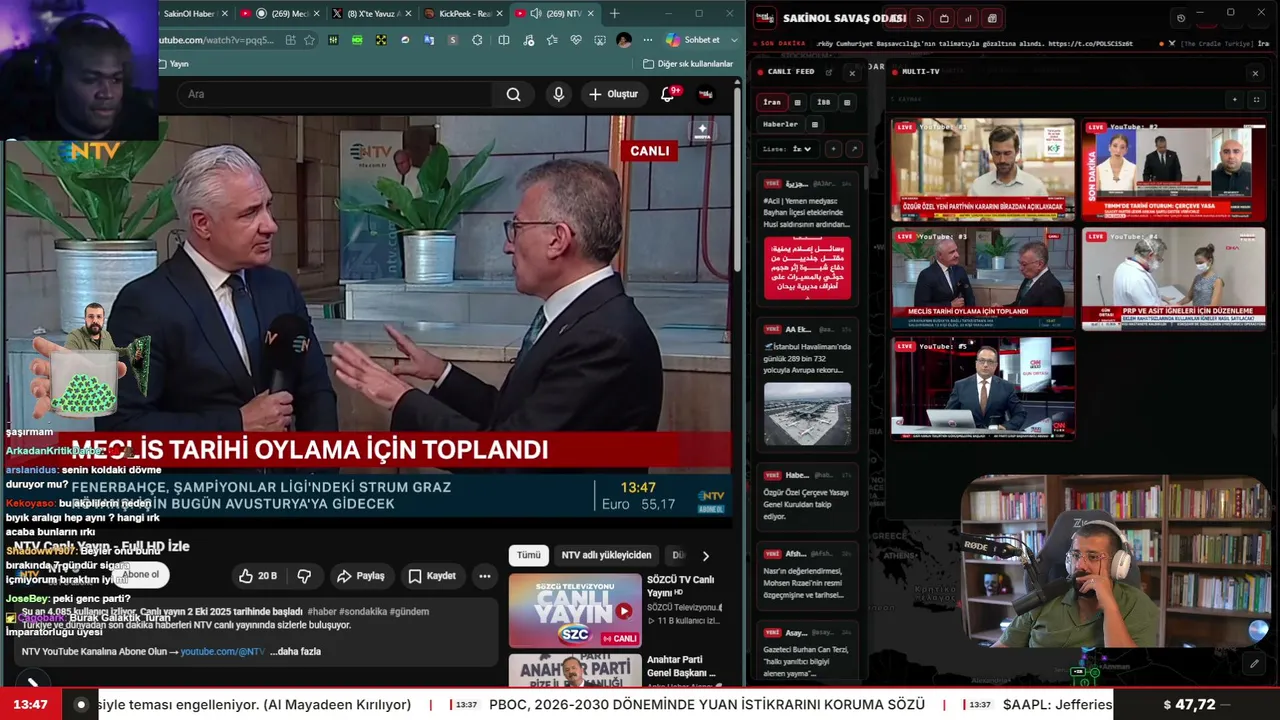Toggle the grid button beside Haberler
The width and height of the screenshot is (1280, 720).
pyautogui.click(x=815, y=125)
